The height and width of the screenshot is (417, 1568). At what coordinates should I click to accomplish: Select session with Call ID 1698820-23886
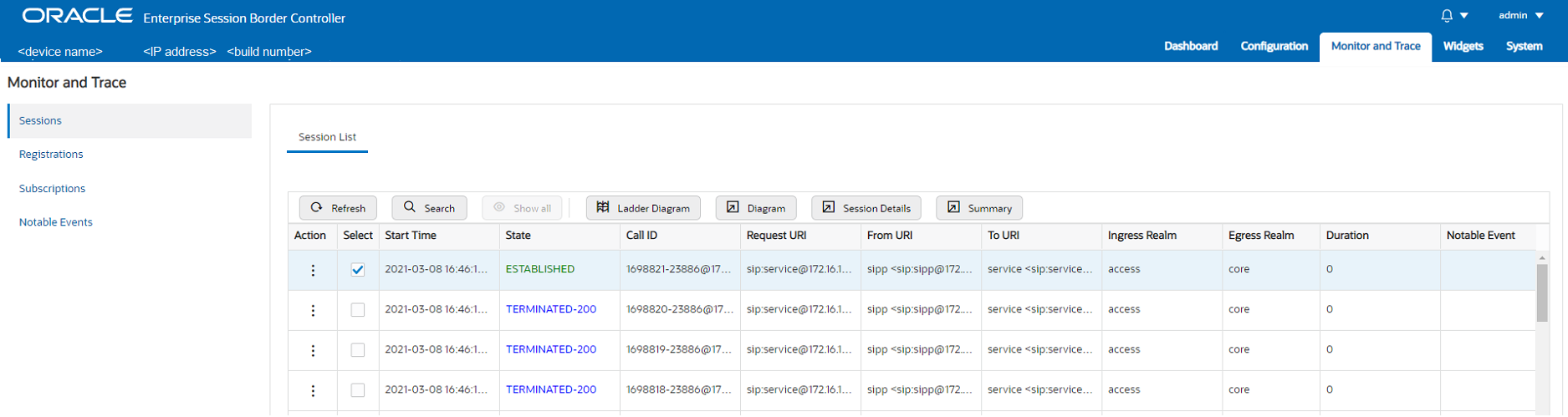(358, 310)
